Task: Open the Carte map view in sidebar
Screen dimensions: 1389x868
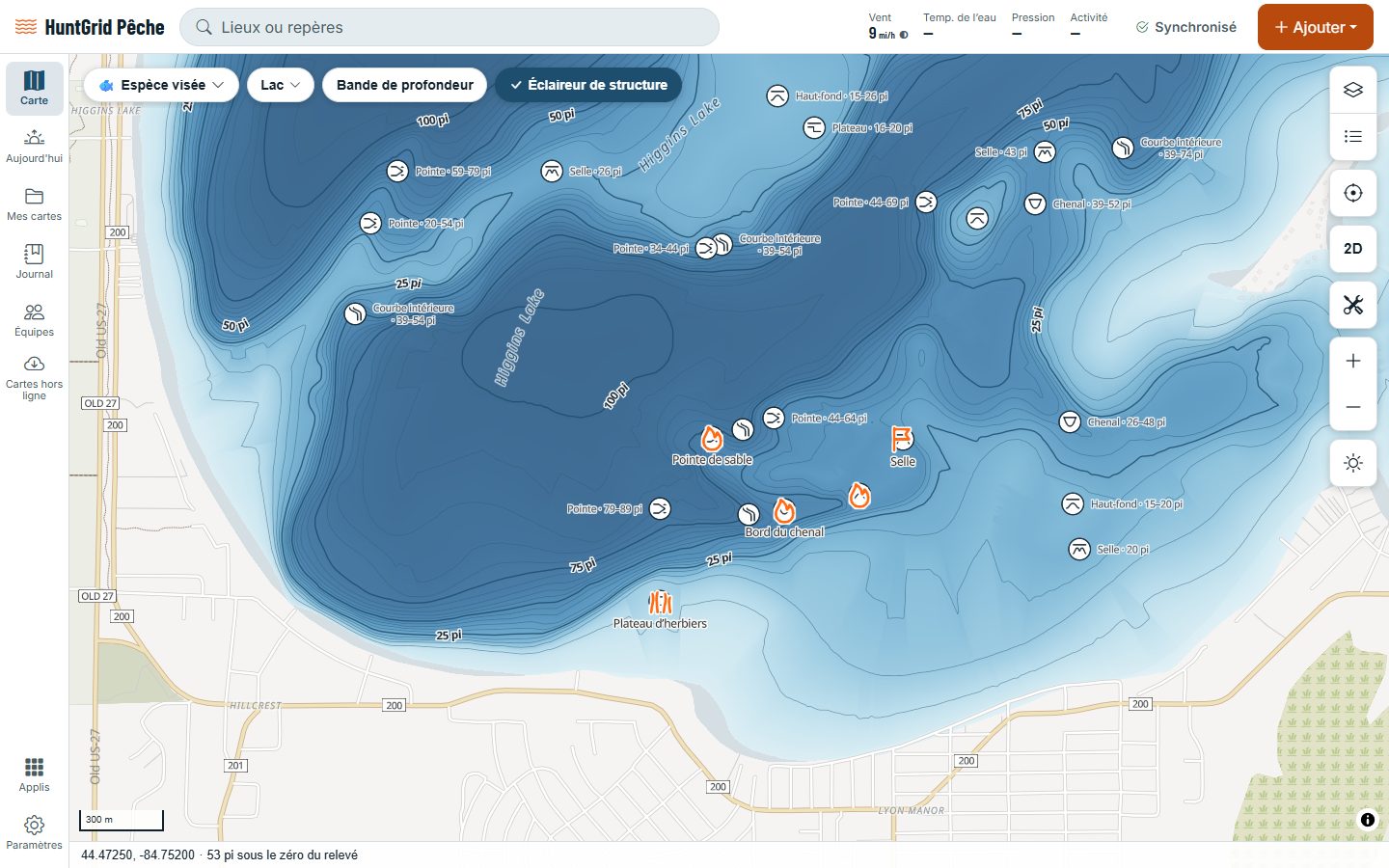Action: [35, 89]
